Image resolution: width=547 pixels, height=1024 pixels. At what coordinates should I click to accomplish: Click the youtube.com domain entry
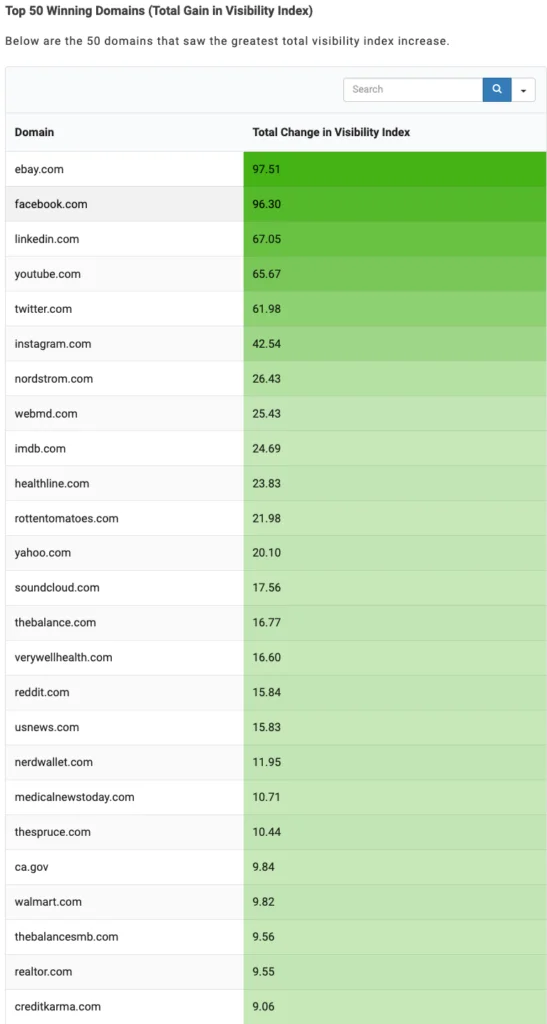pyautogui.click(x=48, y=274)
